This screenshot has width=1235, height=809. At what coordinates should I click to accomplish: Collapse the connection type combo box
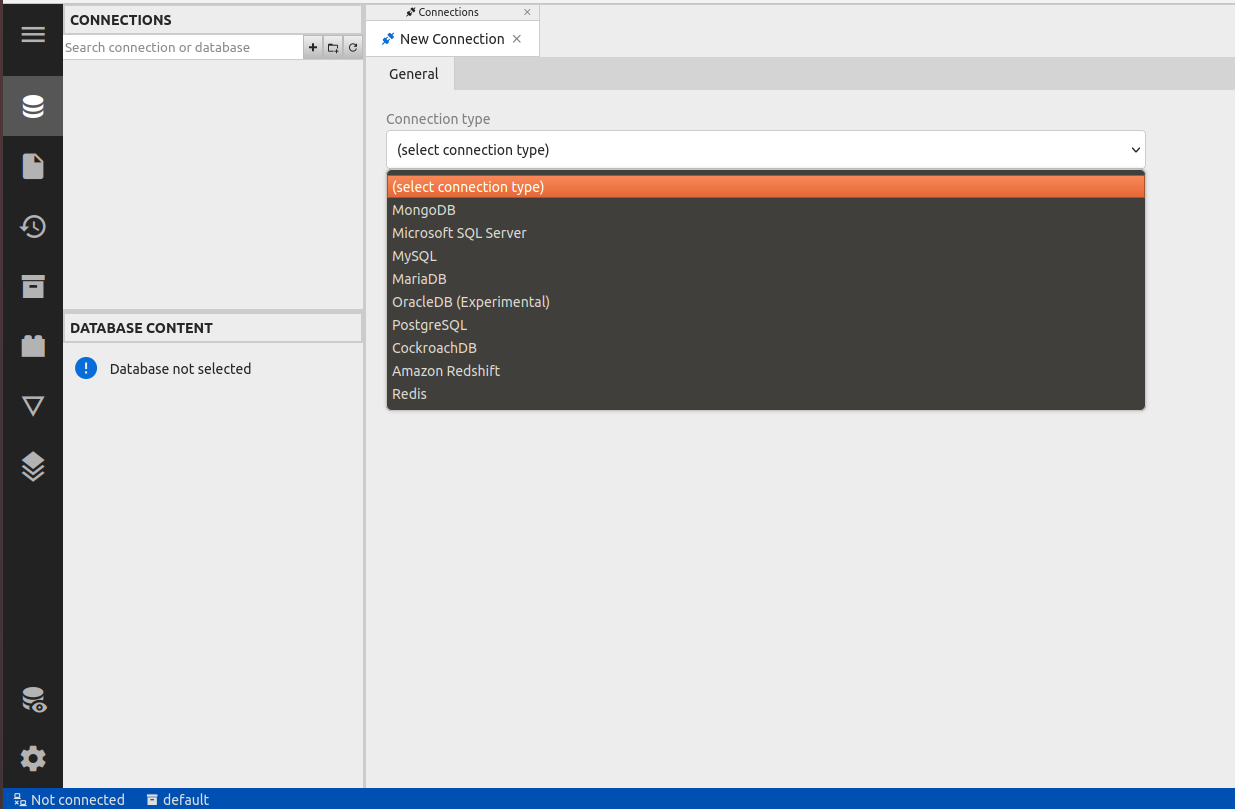765,150
